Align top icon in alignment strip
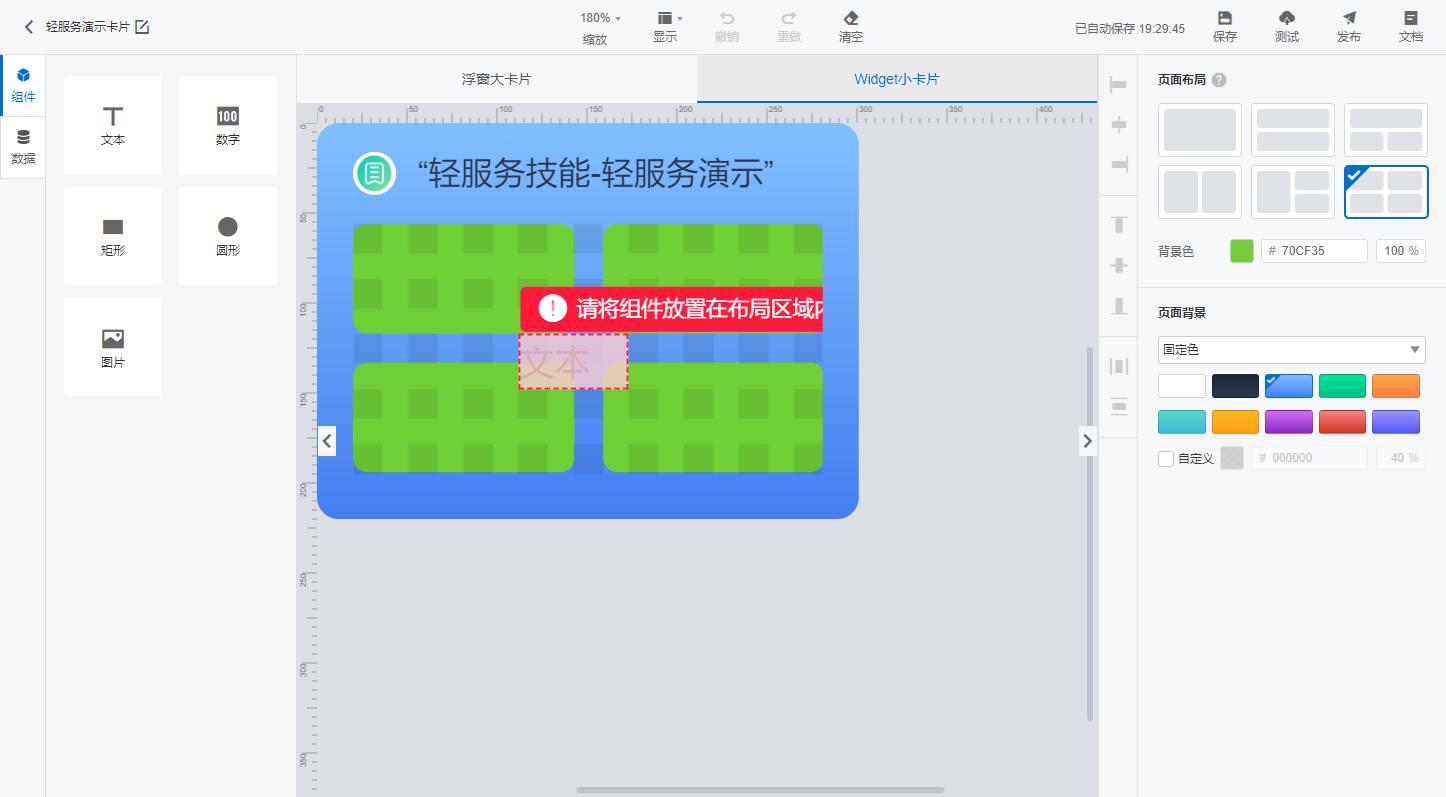 (1118, 225)
